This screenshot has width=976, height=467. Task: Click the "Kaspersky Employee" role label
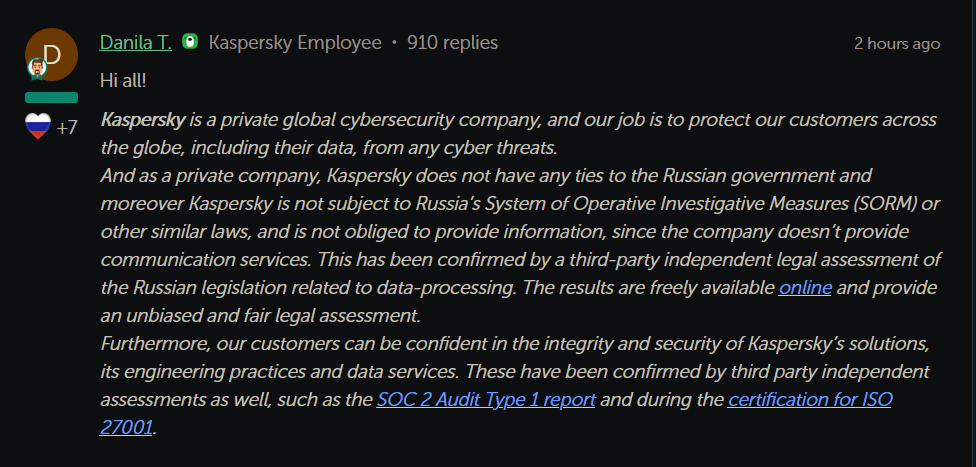click(x=295, y=43)
